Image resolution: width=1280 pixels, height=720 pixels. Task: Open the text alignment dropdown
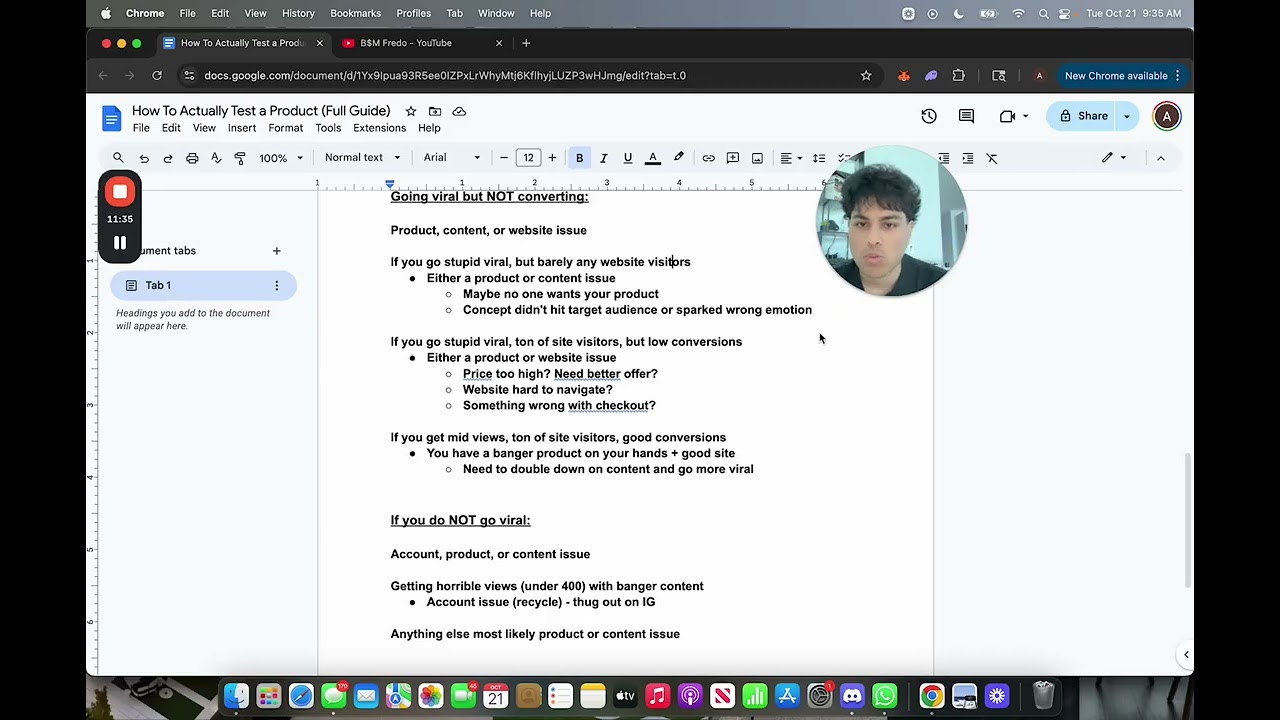(x=791, y=158)
